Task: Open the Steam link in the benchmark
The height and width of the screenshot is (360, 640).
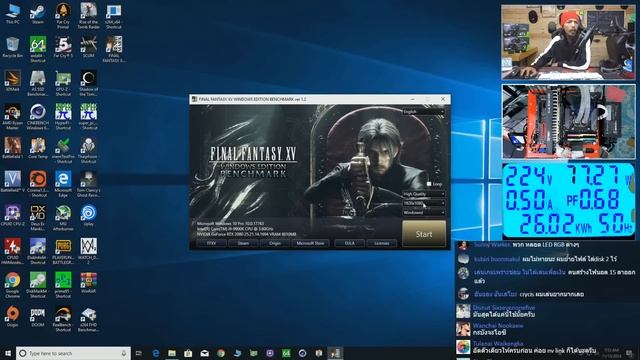Action: (243, 243)
